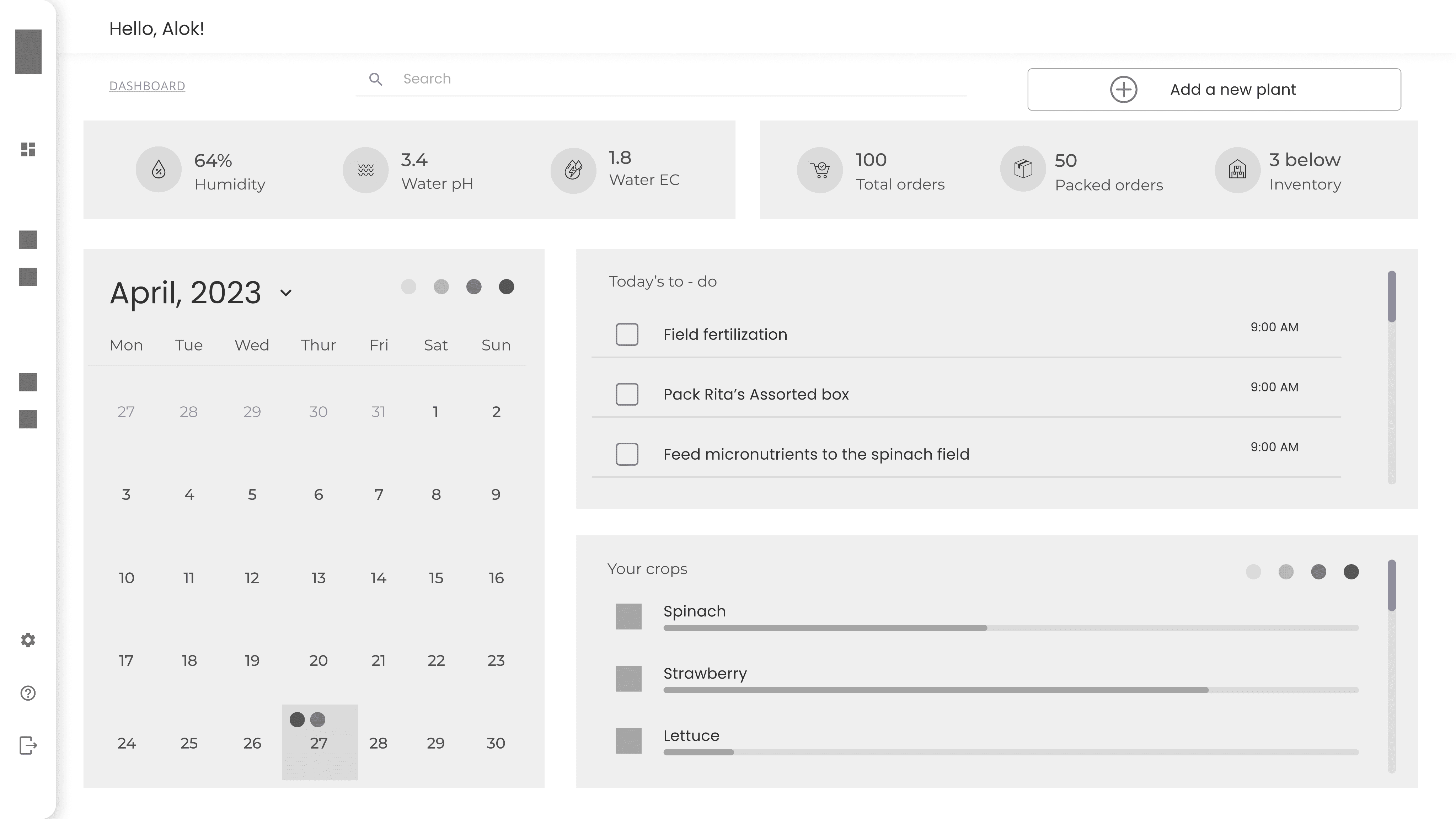
Task: Click the Inventory warehouse icon
Action: [x=1237, y=170]
